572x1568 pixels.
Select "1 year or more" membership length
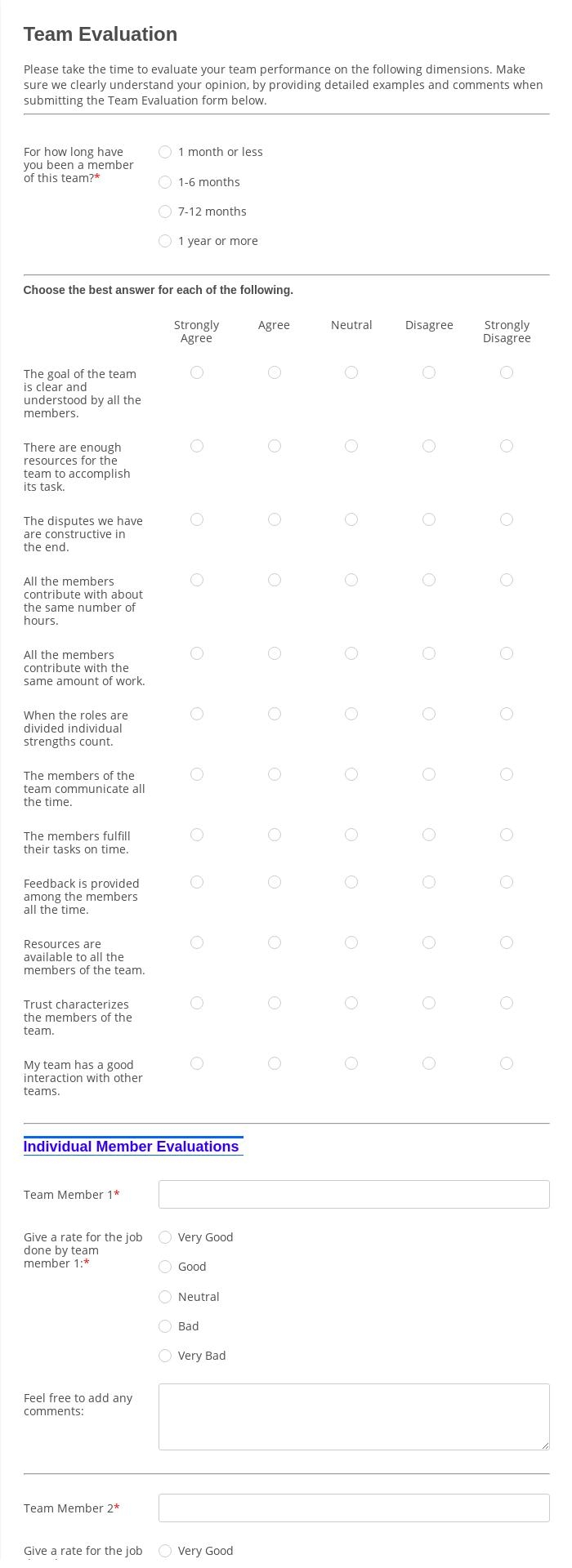[x=165, y=240]
